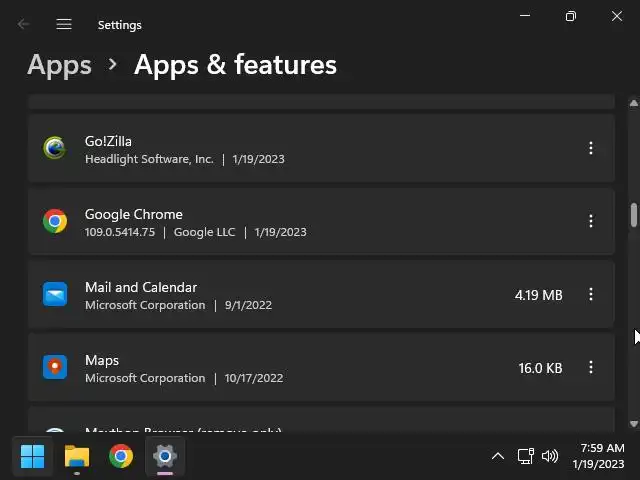Image resolution: width=640 pixels, height=480 pixels.
Task: Show hidden icons tray chevron
Action: pyautogui.click(x=497, y=457)
